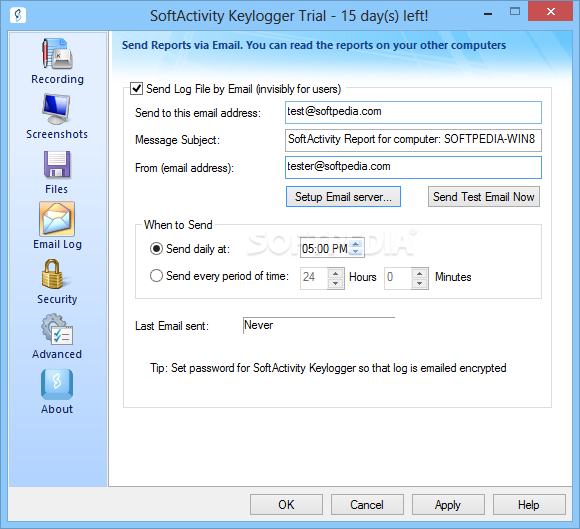This screenshot has width=580, height=529.
Task: Open Help for this dialog
Action: [x=529, y=505]
